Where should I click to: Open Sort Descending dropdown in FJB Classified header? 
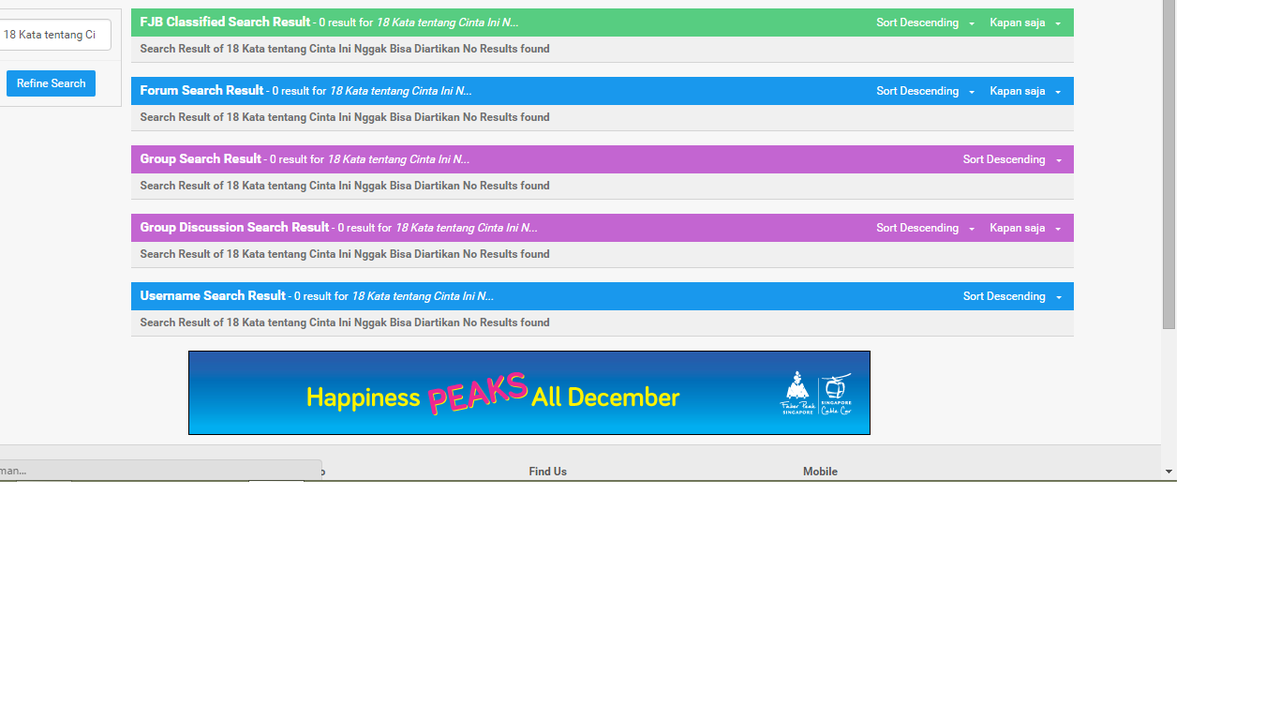925,22
